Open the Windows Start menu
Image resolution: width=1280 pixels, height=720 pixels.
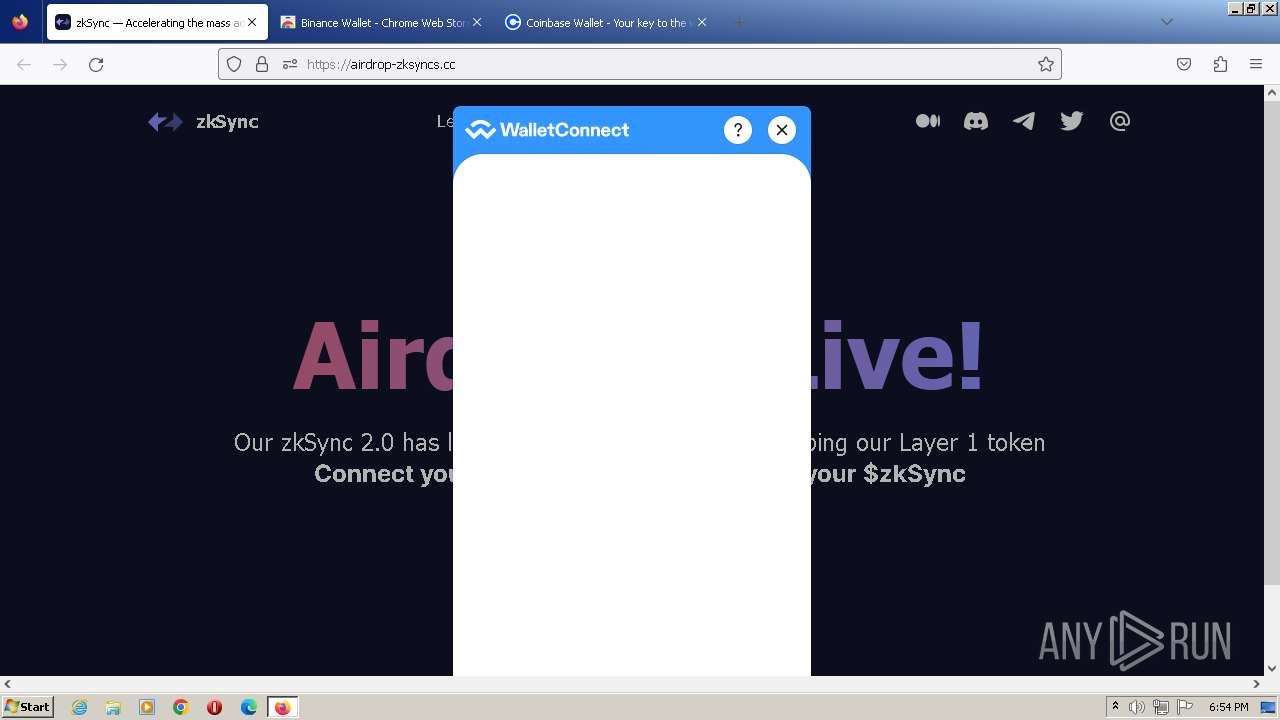[27, 707]
